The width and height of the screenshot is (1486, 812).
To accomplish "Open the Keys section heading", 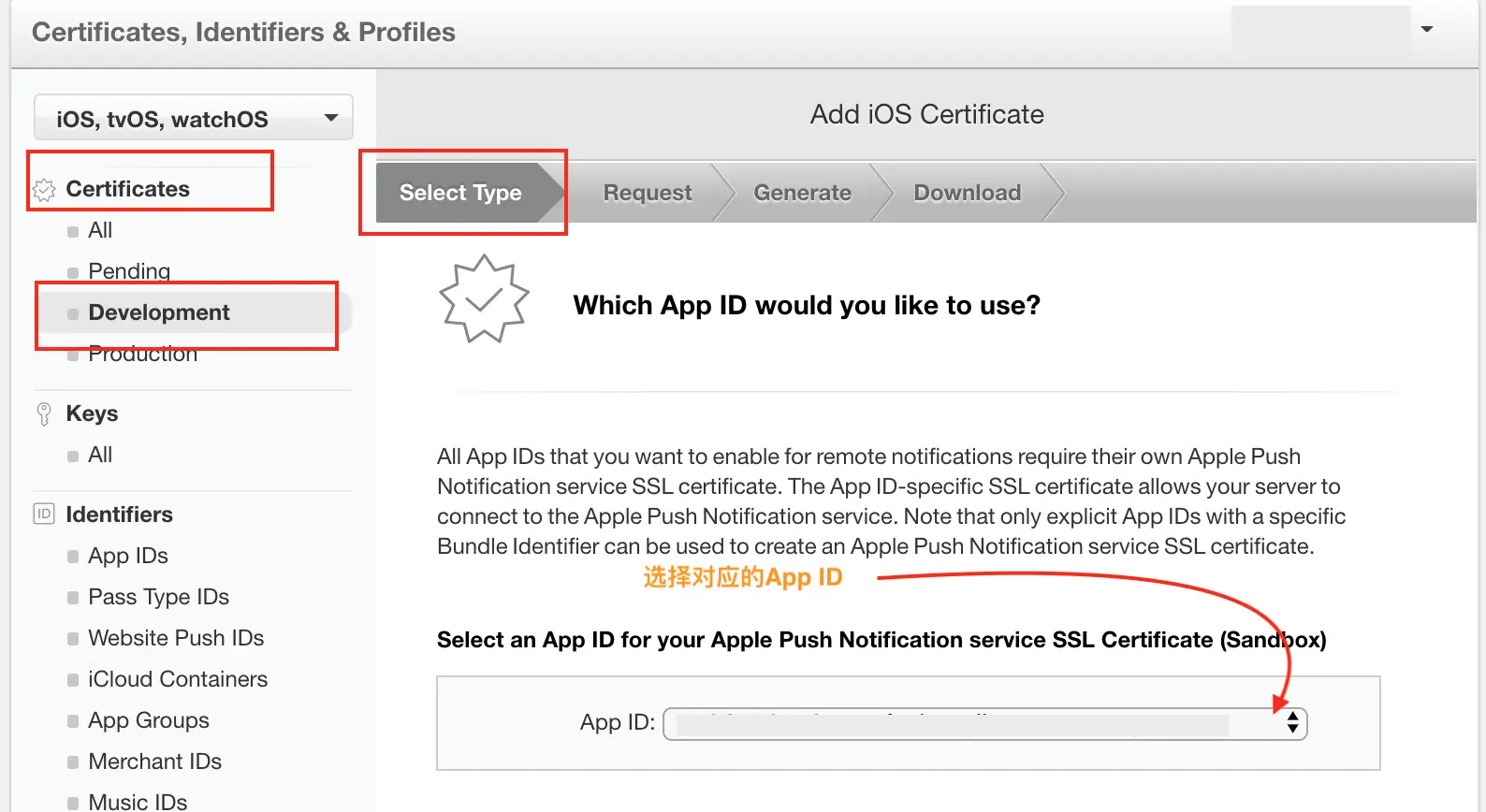I will [x=92, y=413].
